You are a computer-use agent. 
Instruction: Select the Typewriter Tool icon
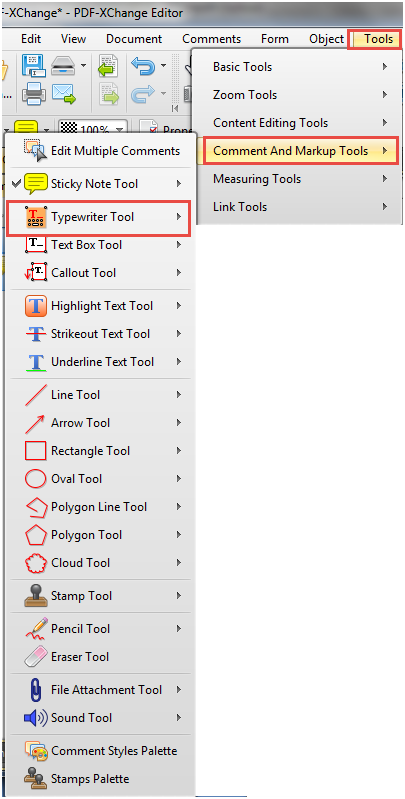[x=36, y=217]
